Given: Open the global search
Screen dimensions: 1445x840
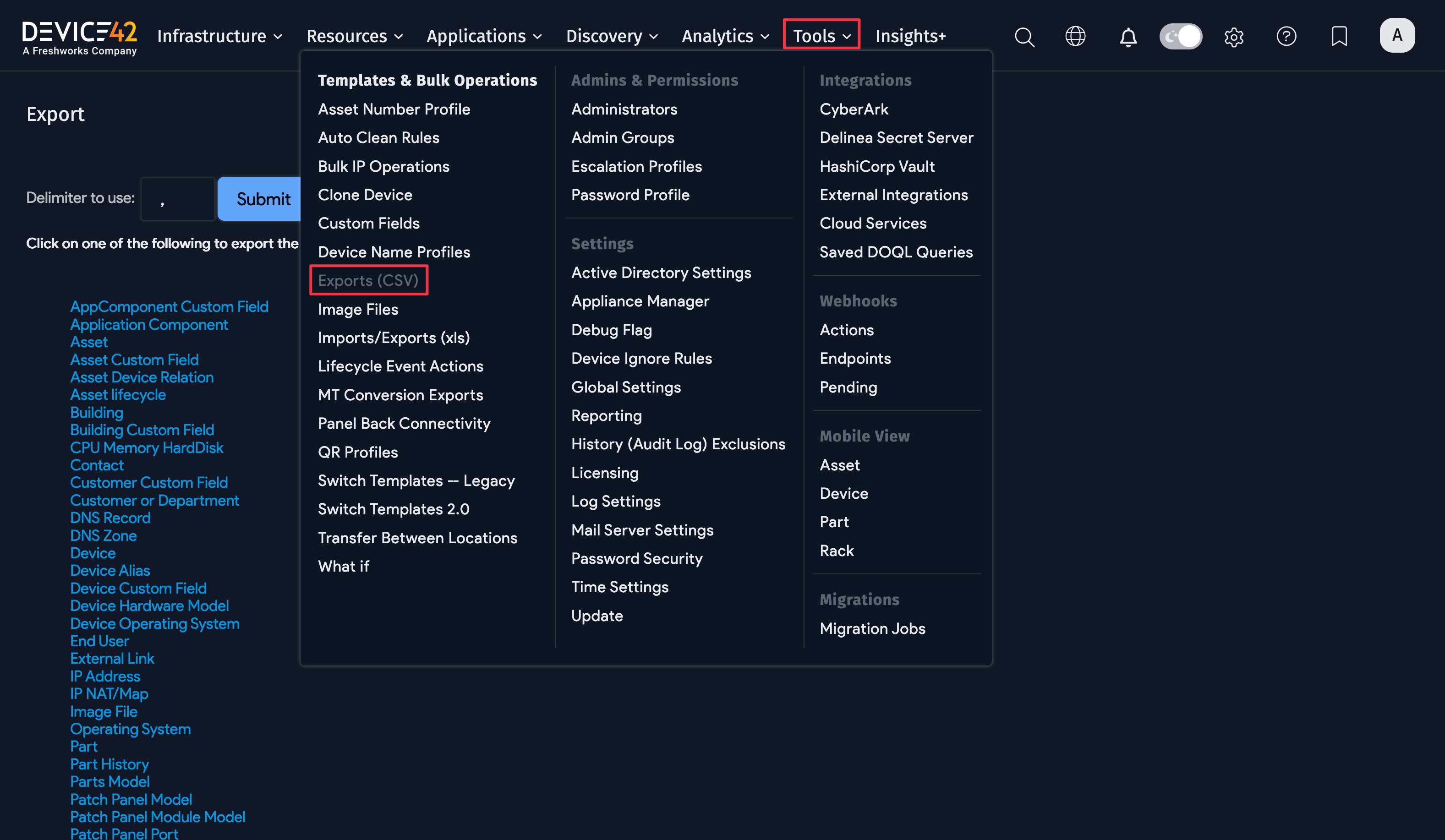Looking at the screenshot, I should 1024,36.
